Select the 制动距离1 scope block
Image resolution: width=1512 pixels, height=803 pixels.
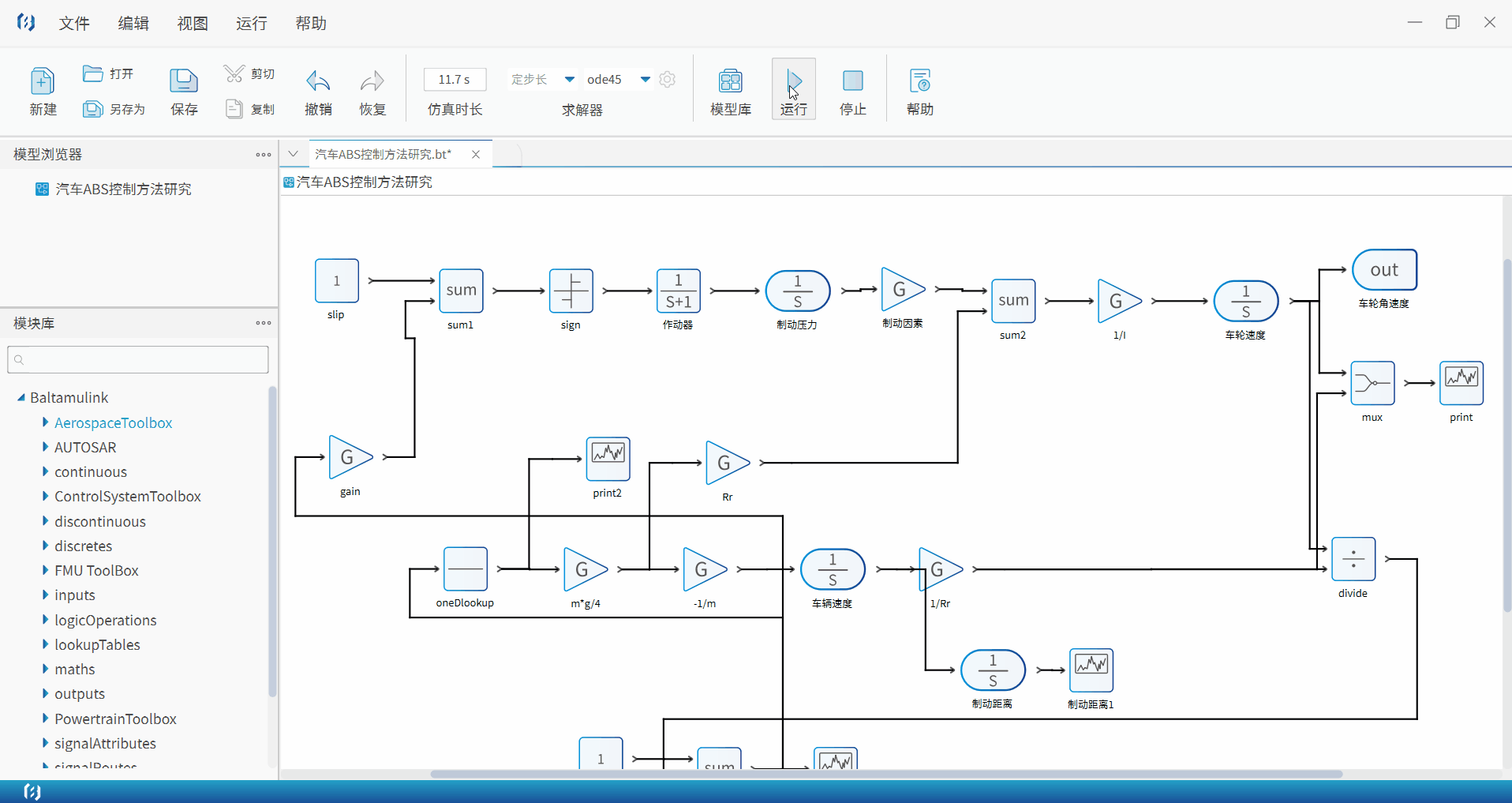pos(1091,670)
